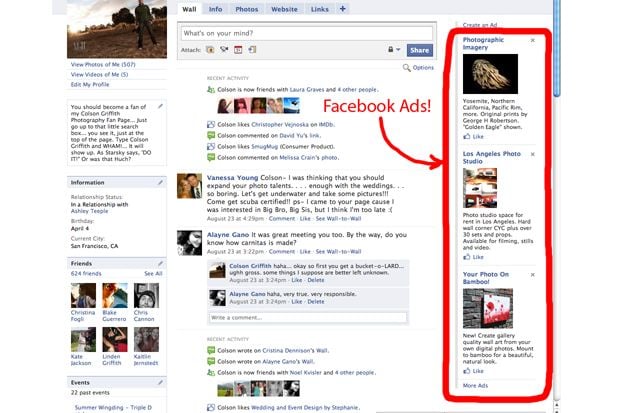Open Linden Griffith's friend thumbnail

tap(115, 339)
